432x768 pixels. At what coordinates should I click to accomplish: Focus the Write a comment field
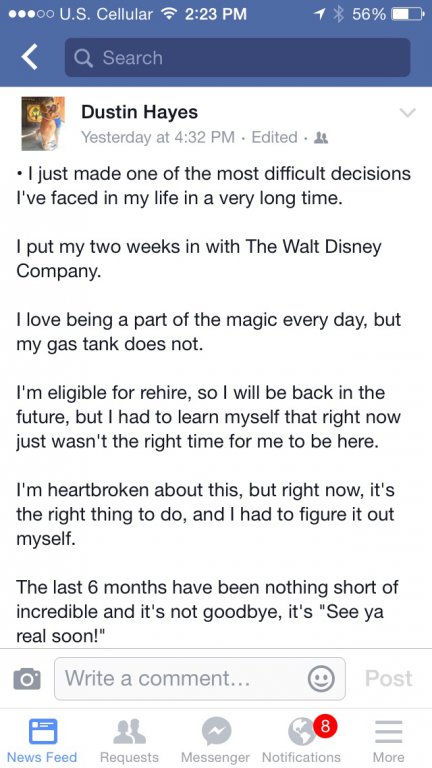tap(200, 678)
